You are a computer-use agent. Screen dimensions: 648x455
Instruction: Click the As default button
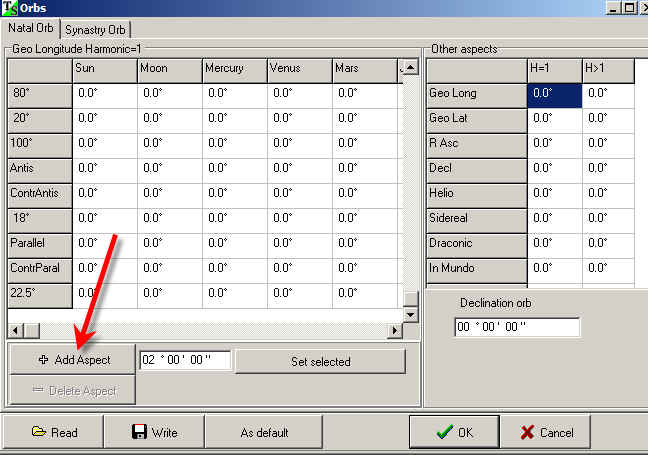[264, 432]
